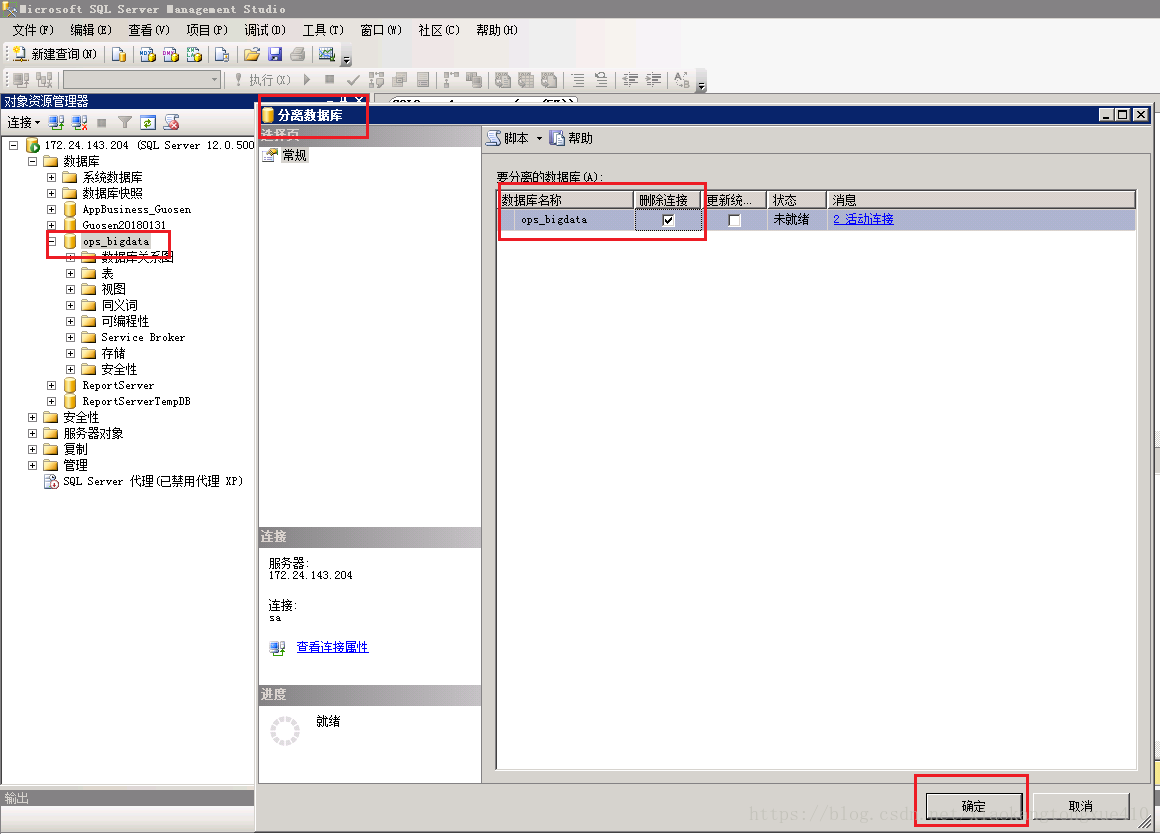Click the new database engine query file icon
Image resolution: width=1160 pixels, height=834 pixels.
(118, 55)
